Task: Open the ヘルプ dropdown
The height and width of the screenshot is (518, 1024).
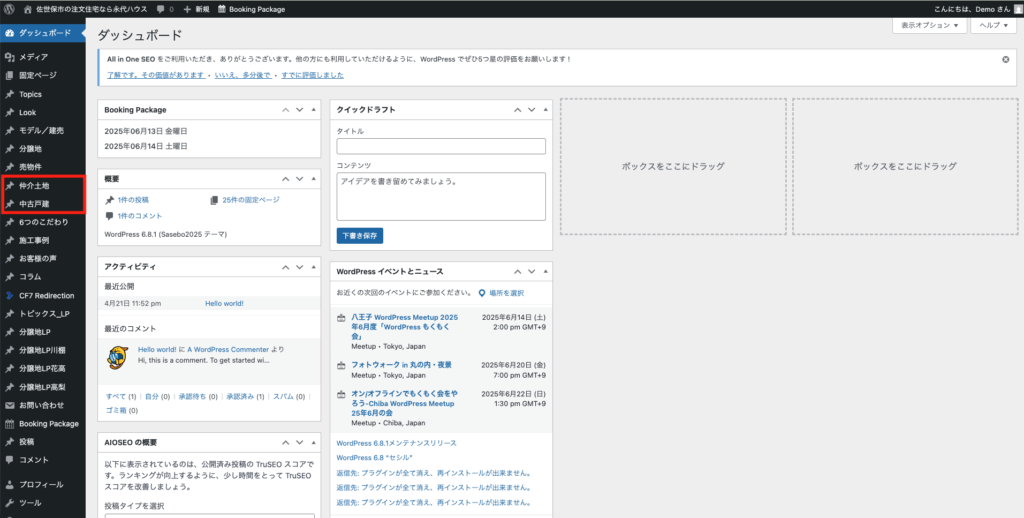Action: tap(993, 25)
